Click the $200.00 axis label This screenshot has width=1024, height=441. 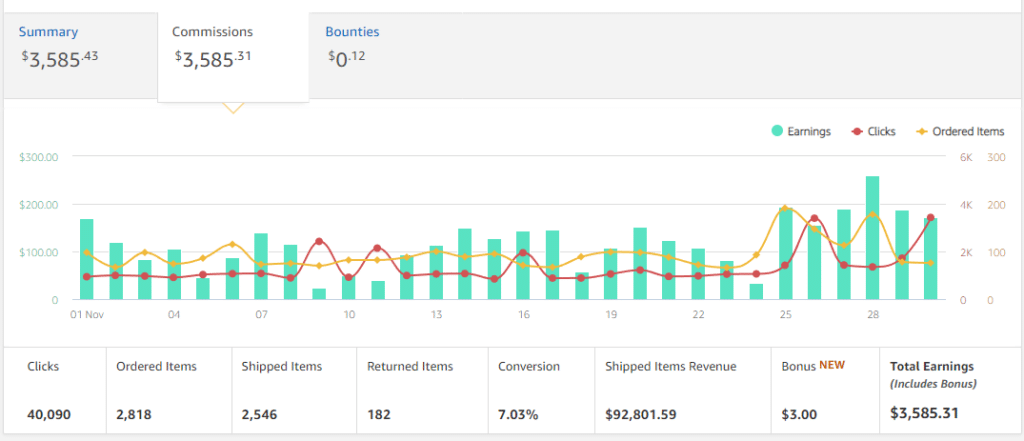pyautogui.click(x=39, y=204)
